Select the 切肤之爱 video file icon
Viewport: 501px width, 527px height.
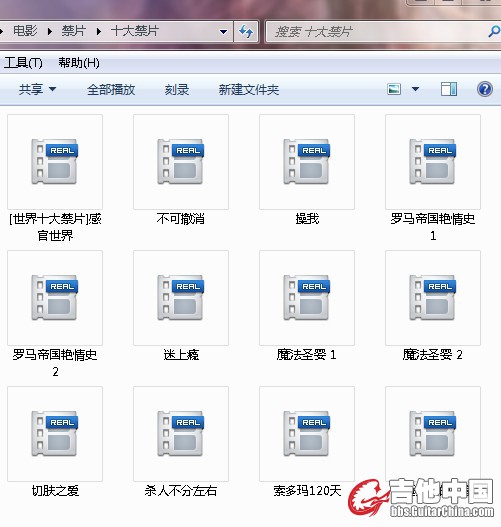(55, 434)
